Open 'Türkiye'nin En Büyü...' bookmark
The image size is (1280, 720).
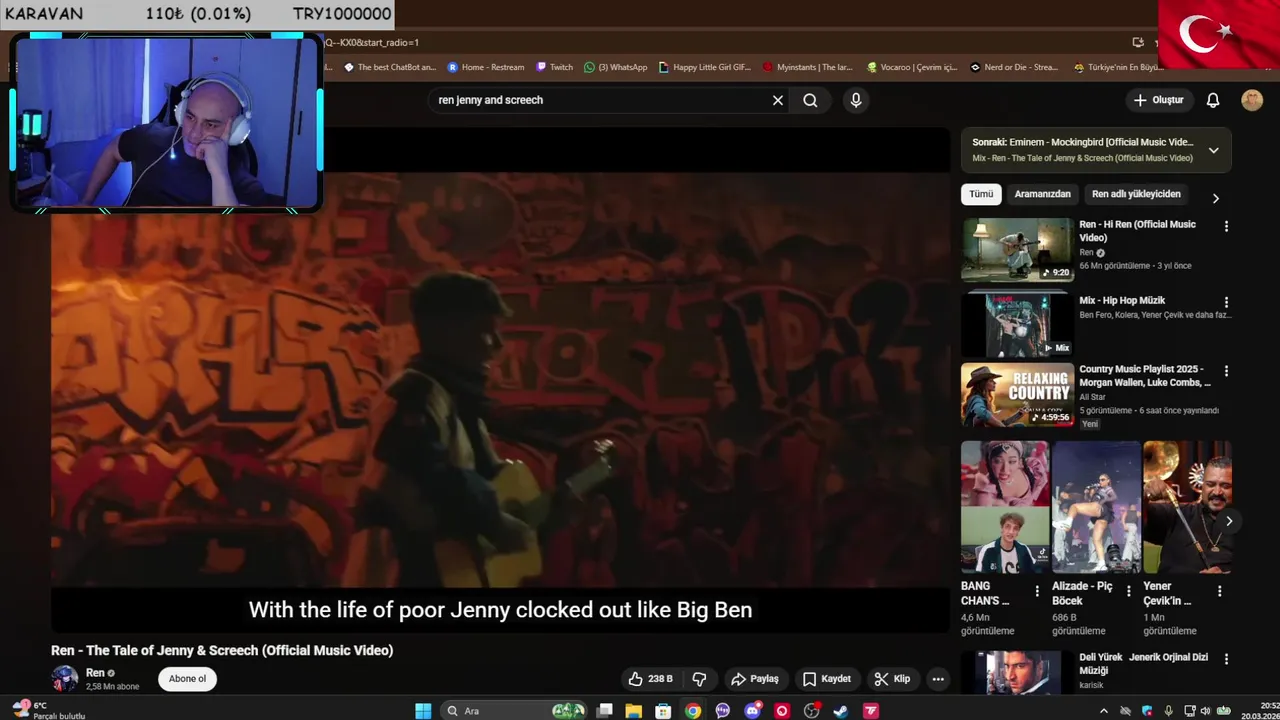[1118, 67]
